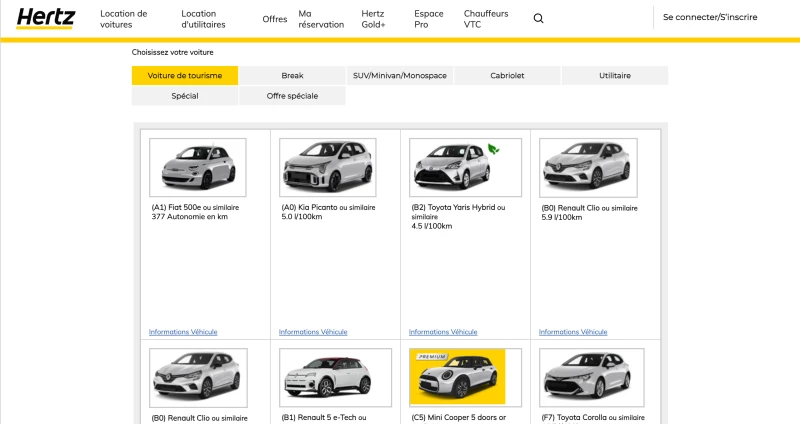Open Location d'utilitaires menu
800x424 pixels.
tap(203, 19)
